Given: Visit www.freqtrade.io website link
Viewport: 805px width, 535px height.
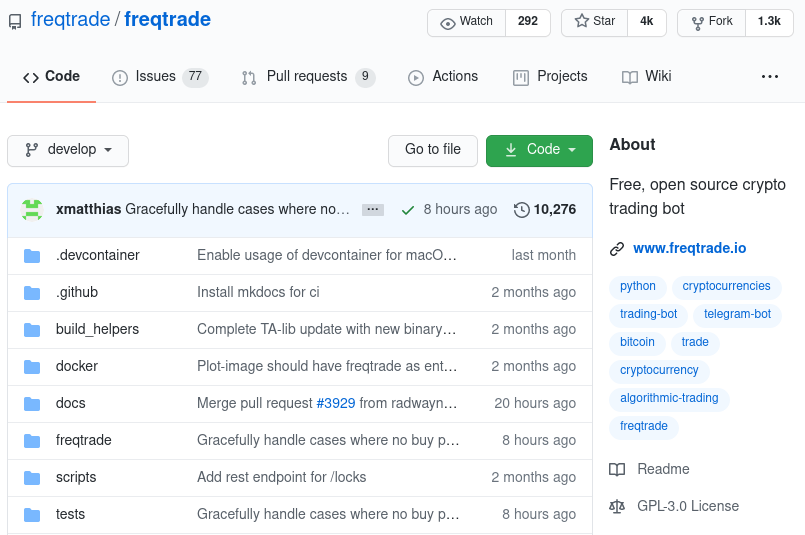Looking at the screenshot, I should [689, 249].
